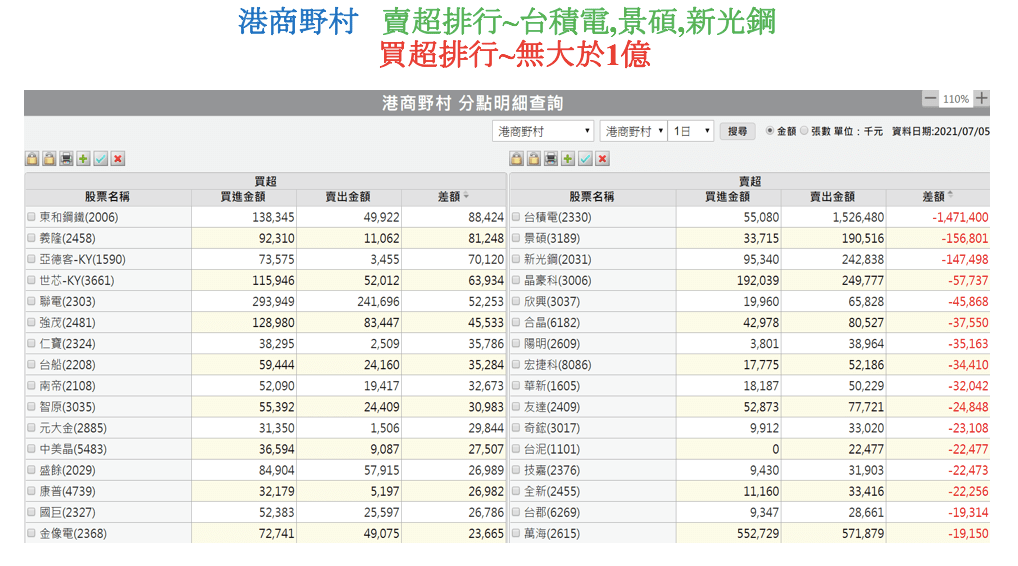Screen dimensions: 1018x566
Task: Open the 1日 period dropdown
Action: (691, 131)
